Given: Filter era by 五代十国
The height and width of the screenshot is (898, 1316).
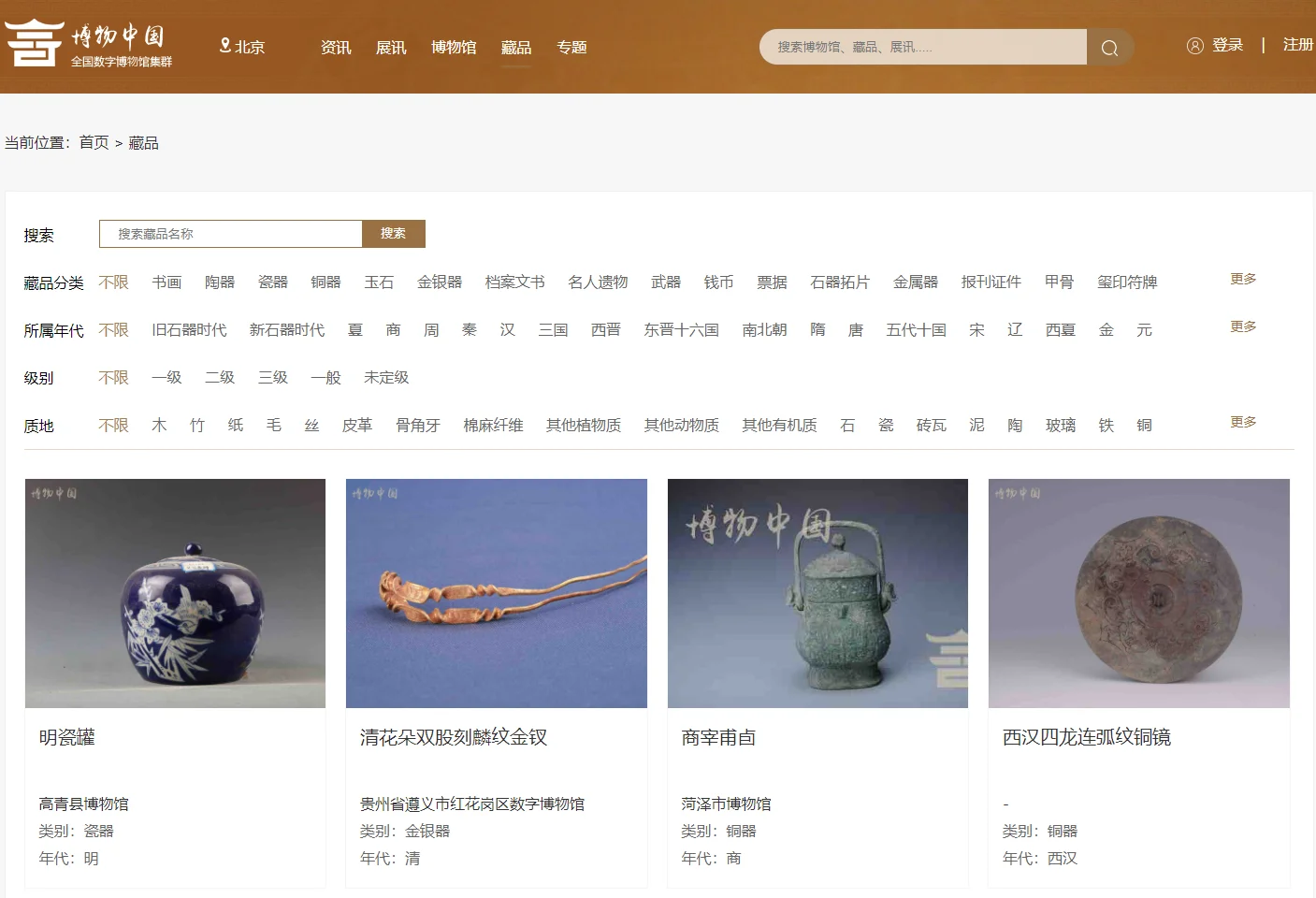Looking at the screenshot, I should click(916, 329).
